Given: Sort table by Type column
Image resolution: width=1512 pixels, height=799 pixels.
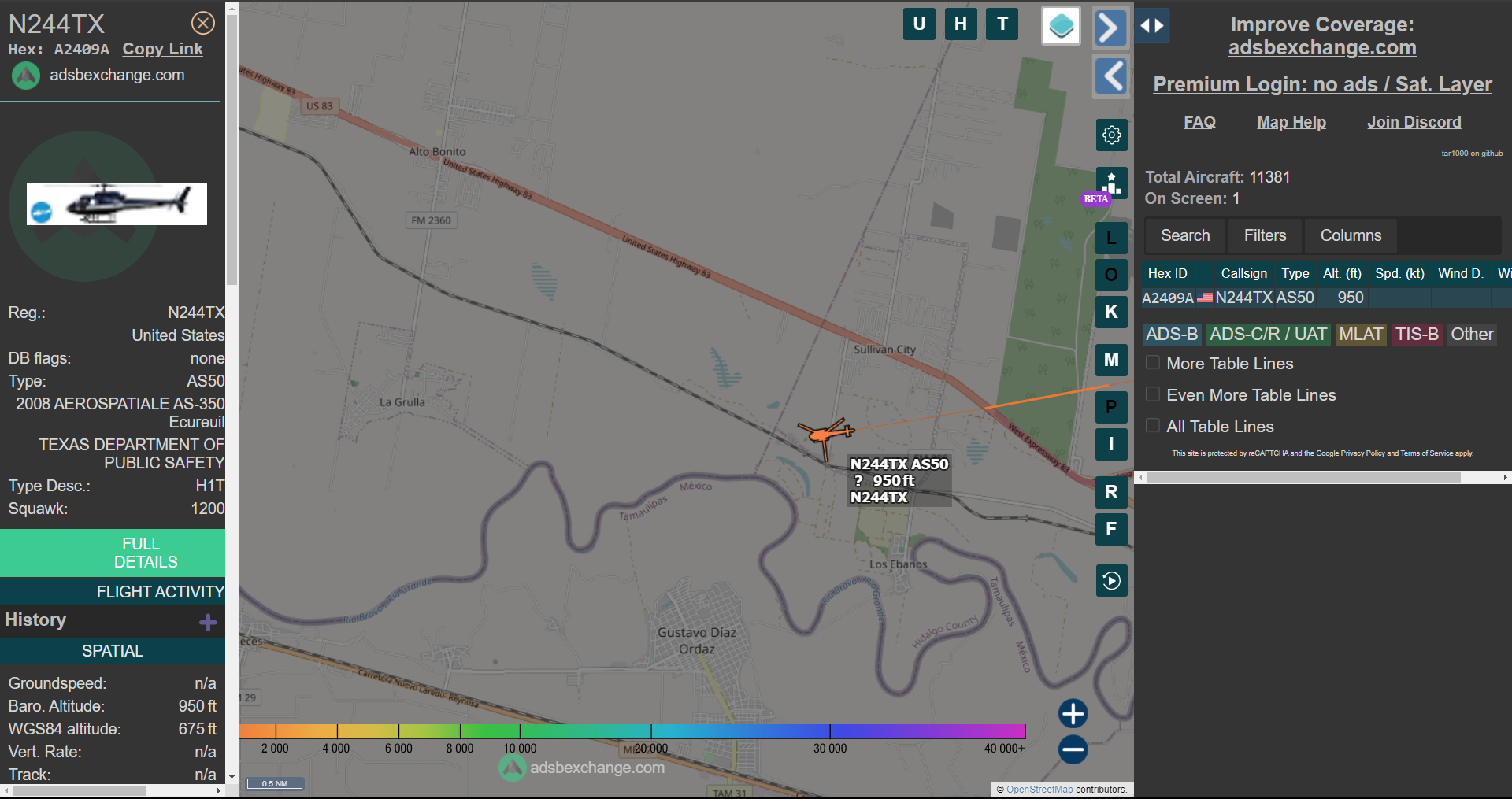Looking at the screenshot, I should pos(1295,273).
